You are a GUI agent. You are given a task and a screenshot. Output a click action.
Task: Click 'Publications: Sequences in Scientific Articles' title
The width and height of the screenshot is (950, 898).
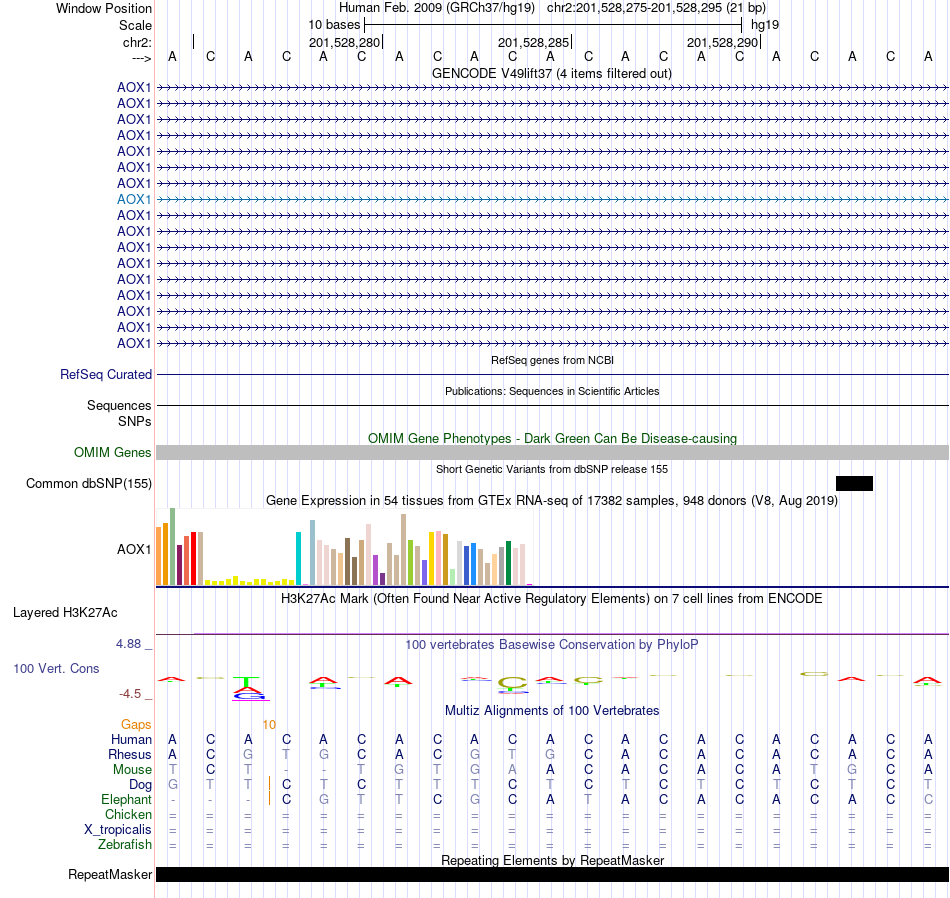pos(552,391)
